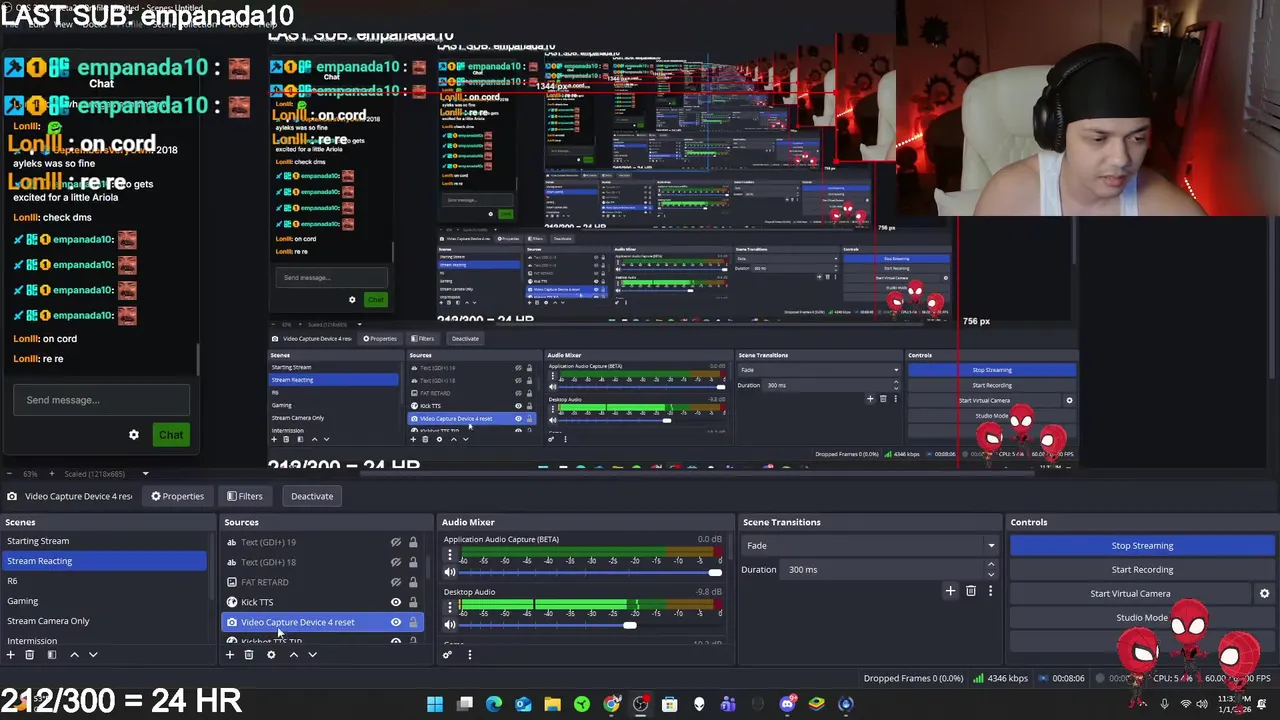Unlock the Text (GDI+) 18 source
Screen dimensions: 1280x720
[413, 562]
